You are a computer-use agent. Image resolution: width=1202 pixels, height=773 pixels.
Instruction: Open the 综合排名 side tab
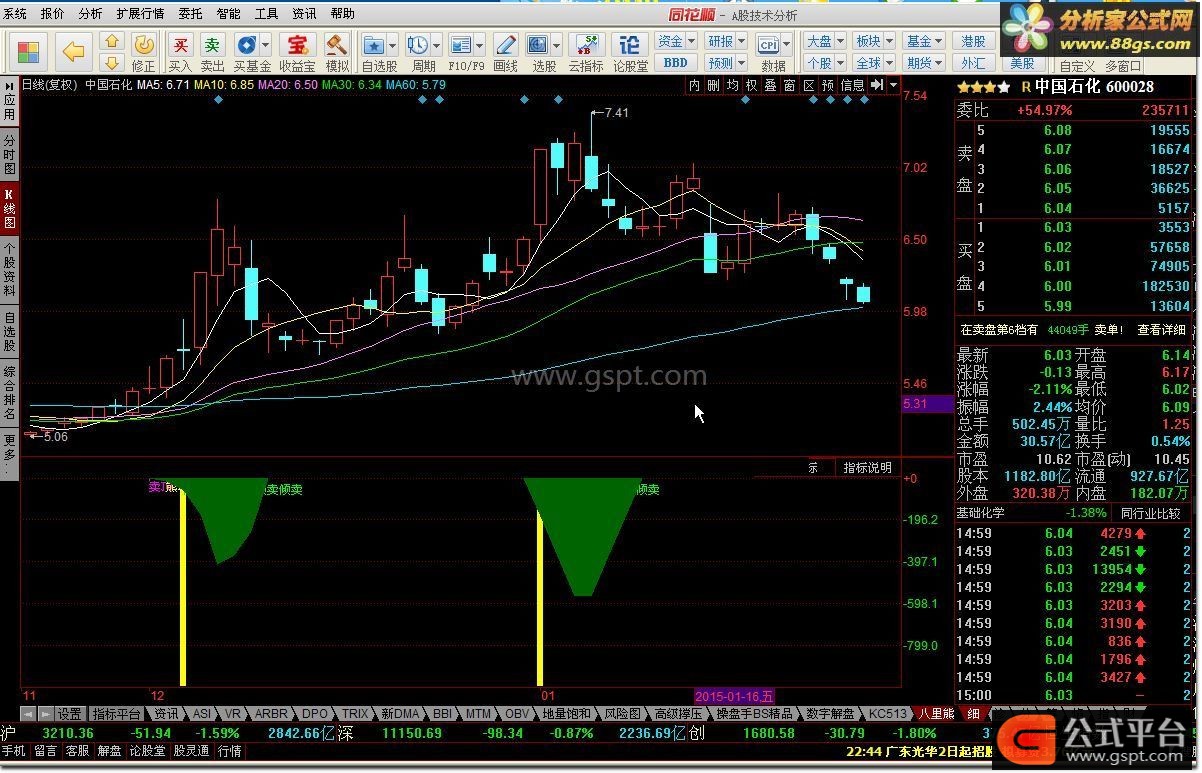pyautogui.click(x=9, y=392)
